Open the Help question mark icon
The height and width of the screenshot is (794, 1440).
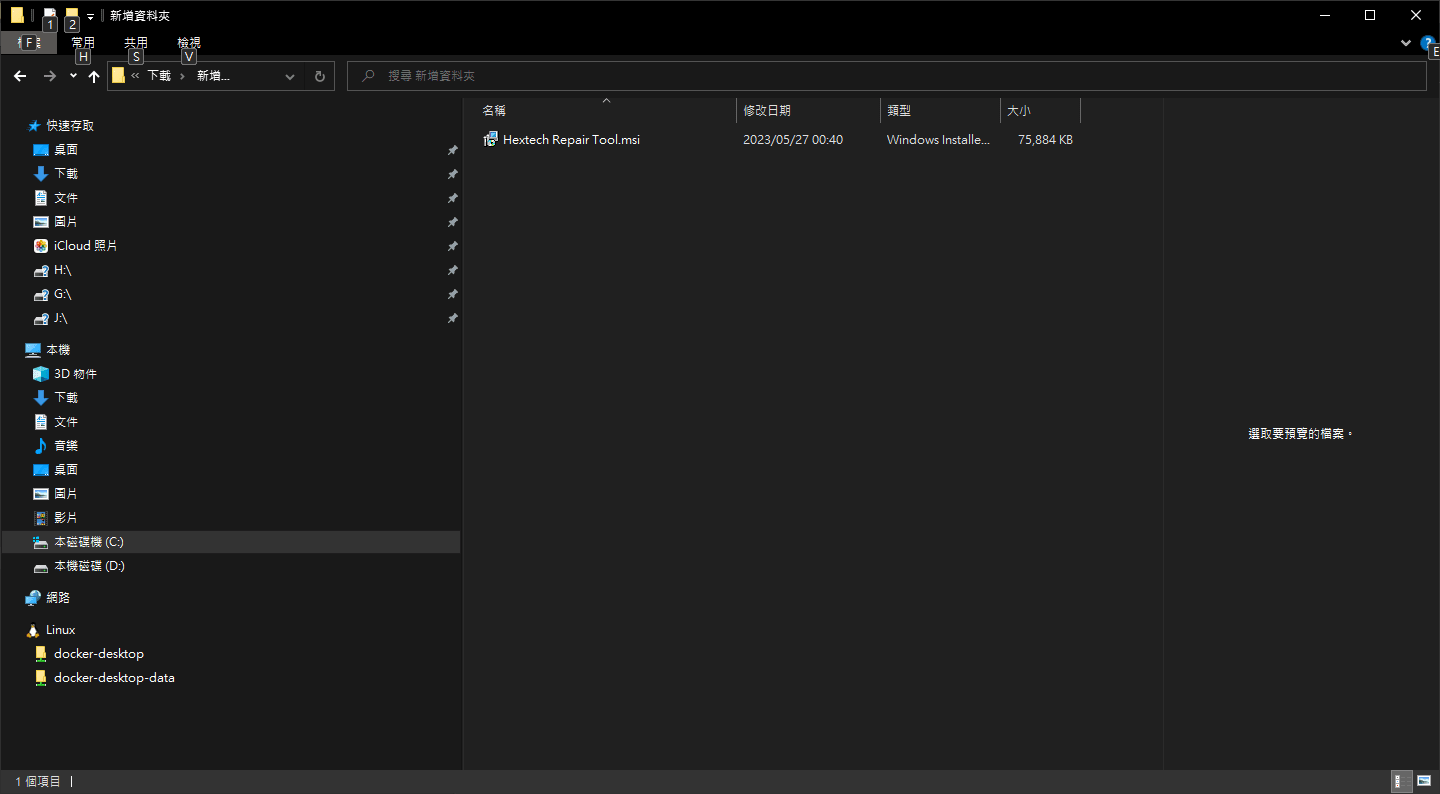pyautogui.click(x=1428, y=43)
